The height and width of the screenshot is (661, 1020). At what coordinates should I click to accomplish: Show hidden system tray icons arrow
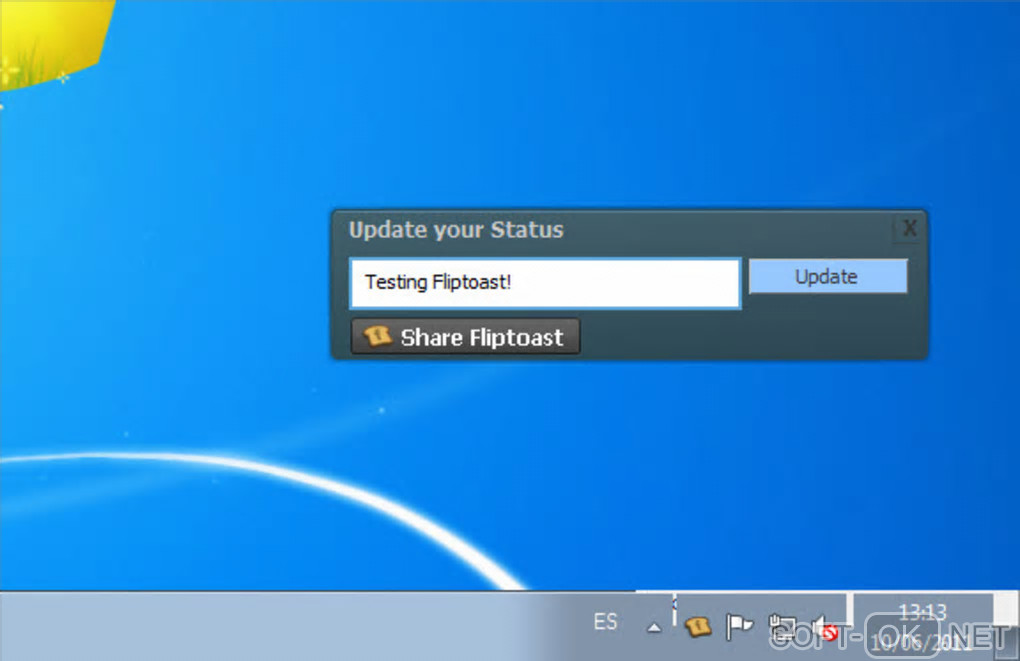coord(654,627)
